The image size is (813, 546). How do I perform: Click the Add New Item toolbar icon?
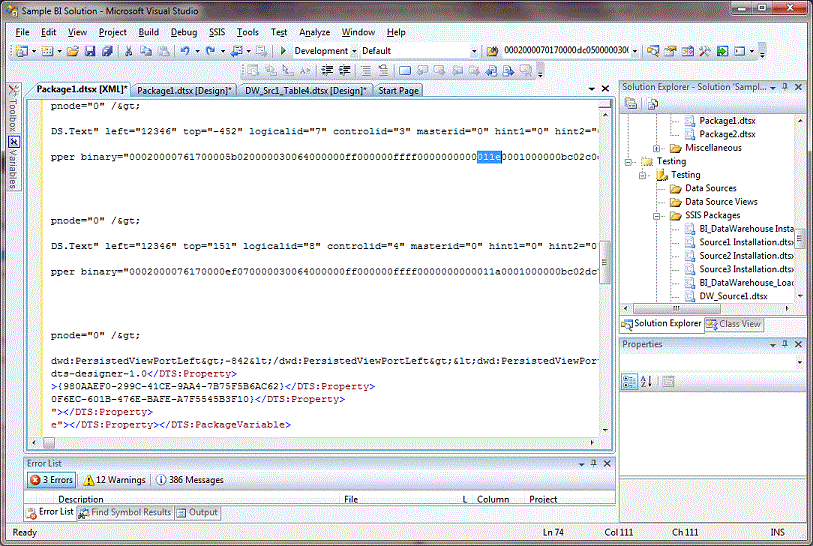tap(47, 51)
